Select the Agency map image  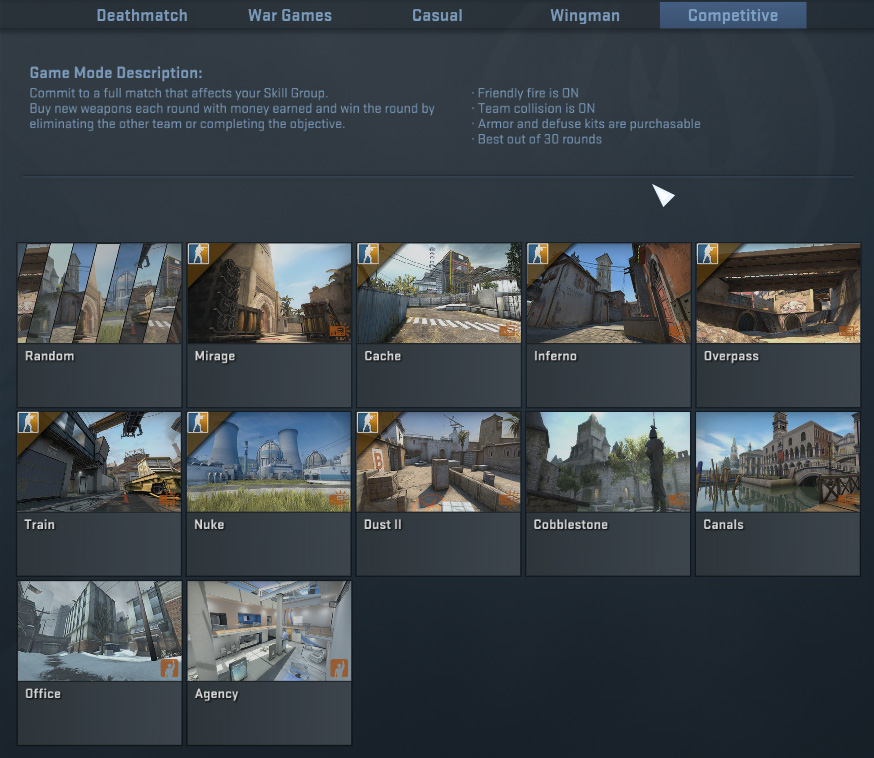pos(269,631)
